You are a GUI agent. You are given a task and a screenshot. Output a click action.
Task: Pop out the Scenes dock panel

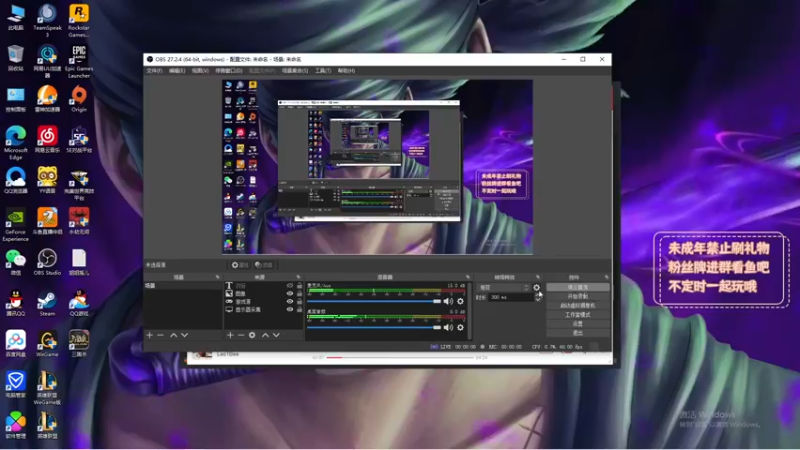pyautogui.click(x=217, y=277)
